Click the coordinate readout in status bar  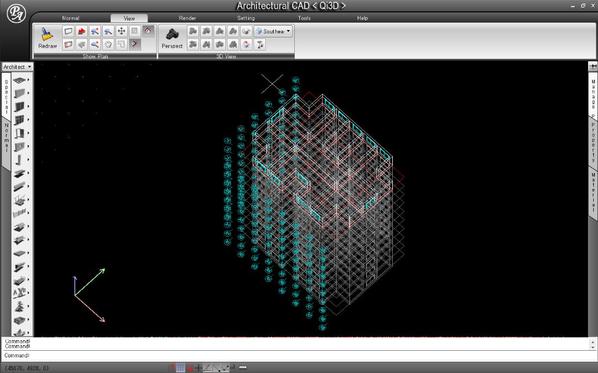point(27,368)
